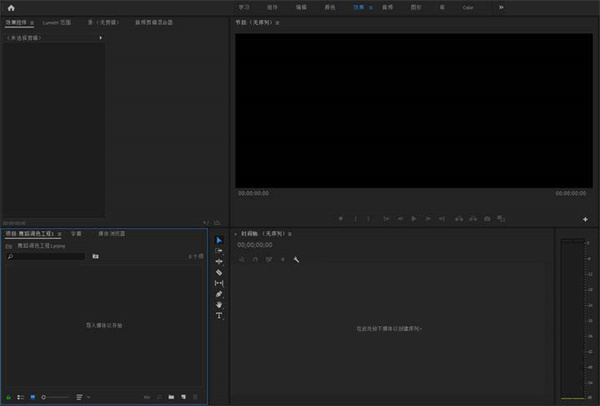Open the sort icons dropdown
Screen dimensions: 600x406
coord(81,397)
